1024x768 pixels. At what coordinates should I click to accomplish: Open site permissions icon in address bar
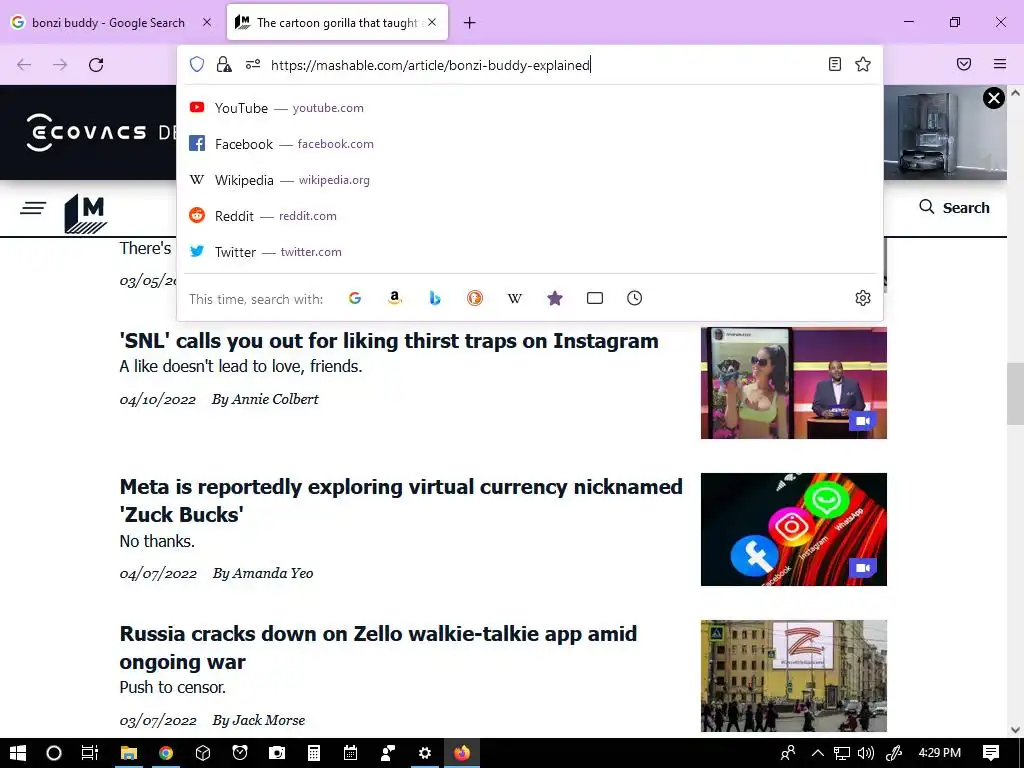(x=253, y=64)
